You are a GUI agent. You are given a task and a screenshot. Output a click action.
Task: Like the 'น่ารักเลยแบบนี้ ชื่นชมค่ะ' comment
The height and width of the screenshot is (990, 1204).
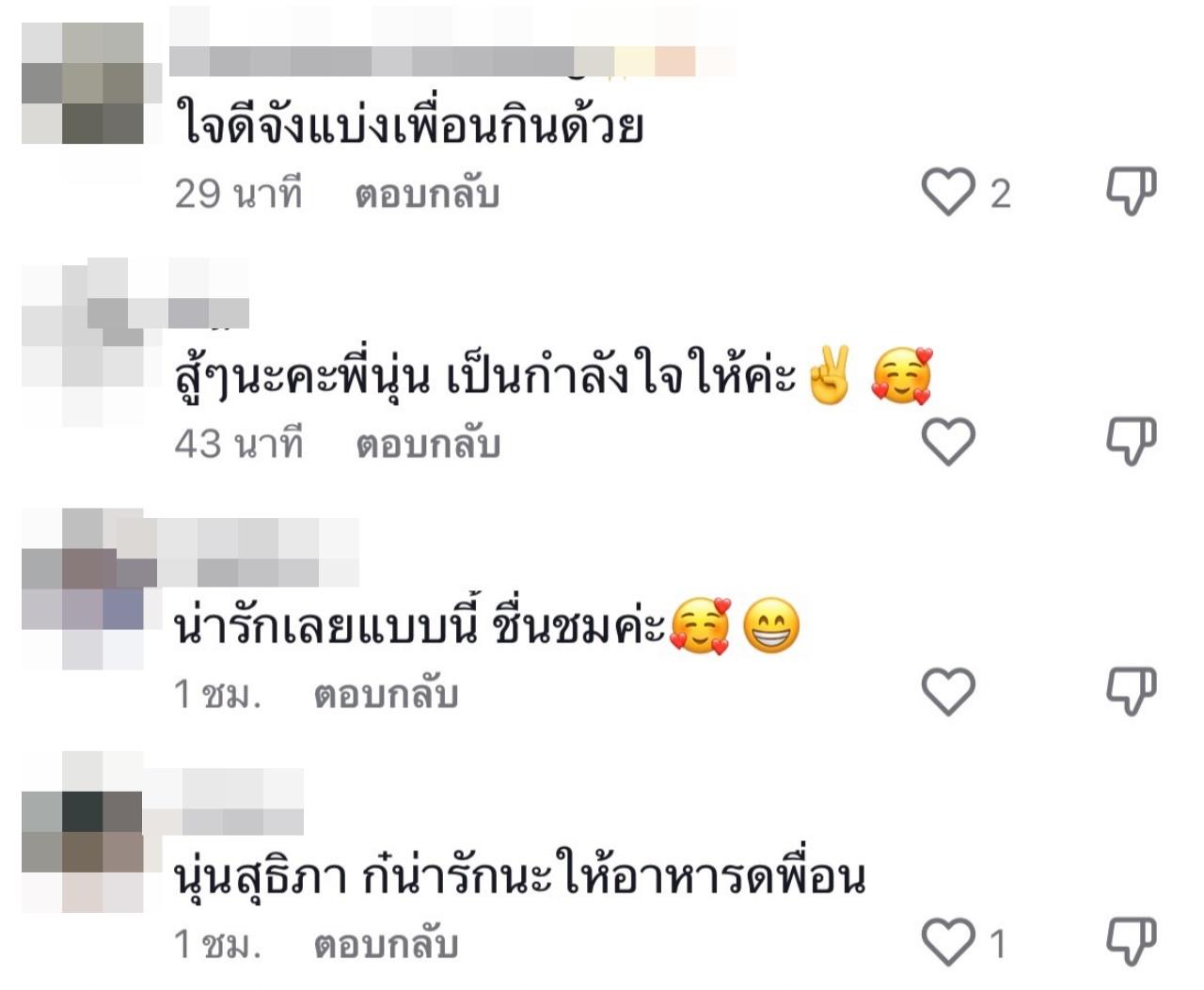948,693
